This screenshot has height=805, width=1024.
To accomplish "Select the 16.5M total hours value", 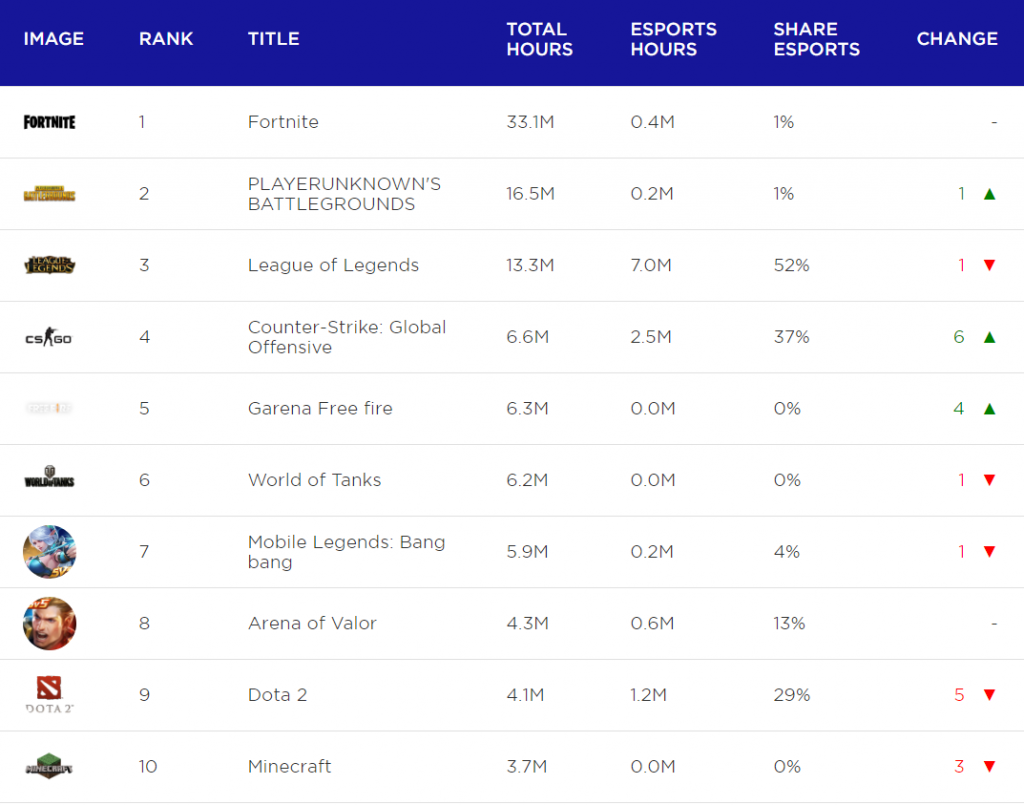I will pyautogui.click(x=530, y=194).
